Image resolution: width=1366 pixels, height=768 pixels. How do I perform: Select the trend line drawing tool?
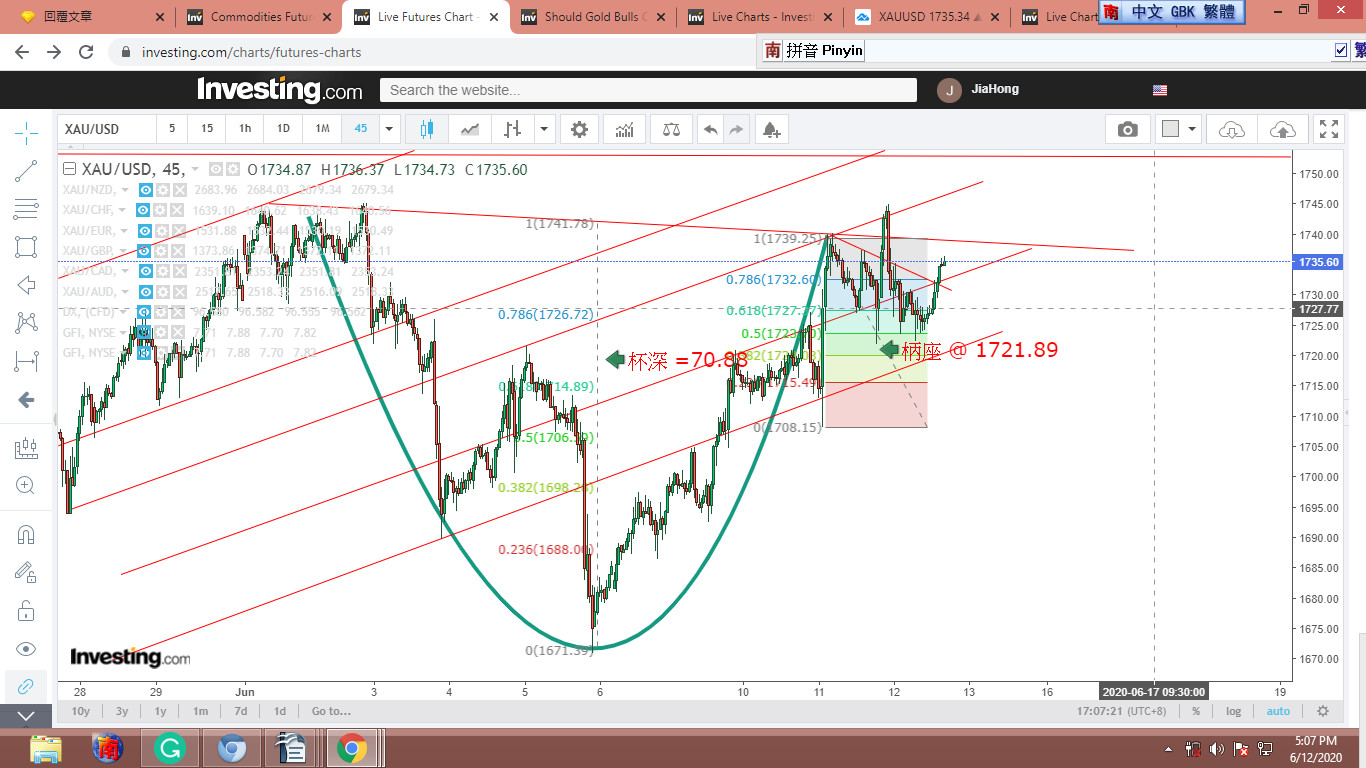(26, 171)
